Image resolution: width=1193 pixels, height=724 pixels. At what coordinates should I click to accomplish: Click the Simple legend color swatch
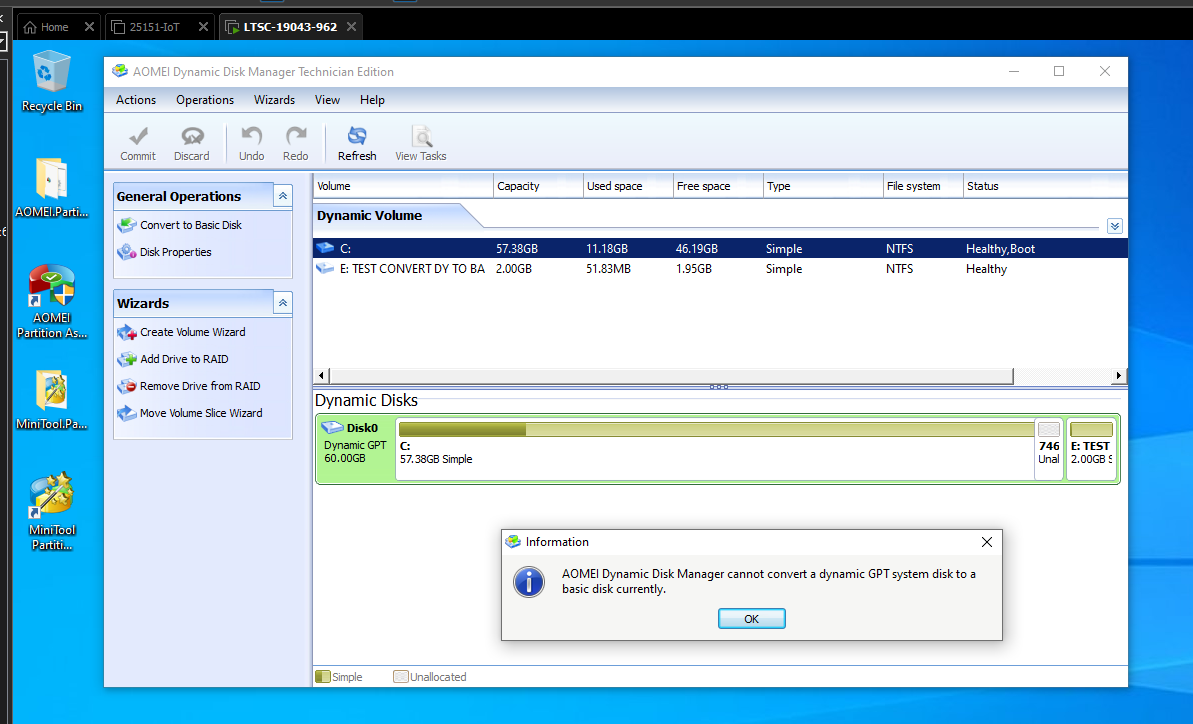pos(323,677)
